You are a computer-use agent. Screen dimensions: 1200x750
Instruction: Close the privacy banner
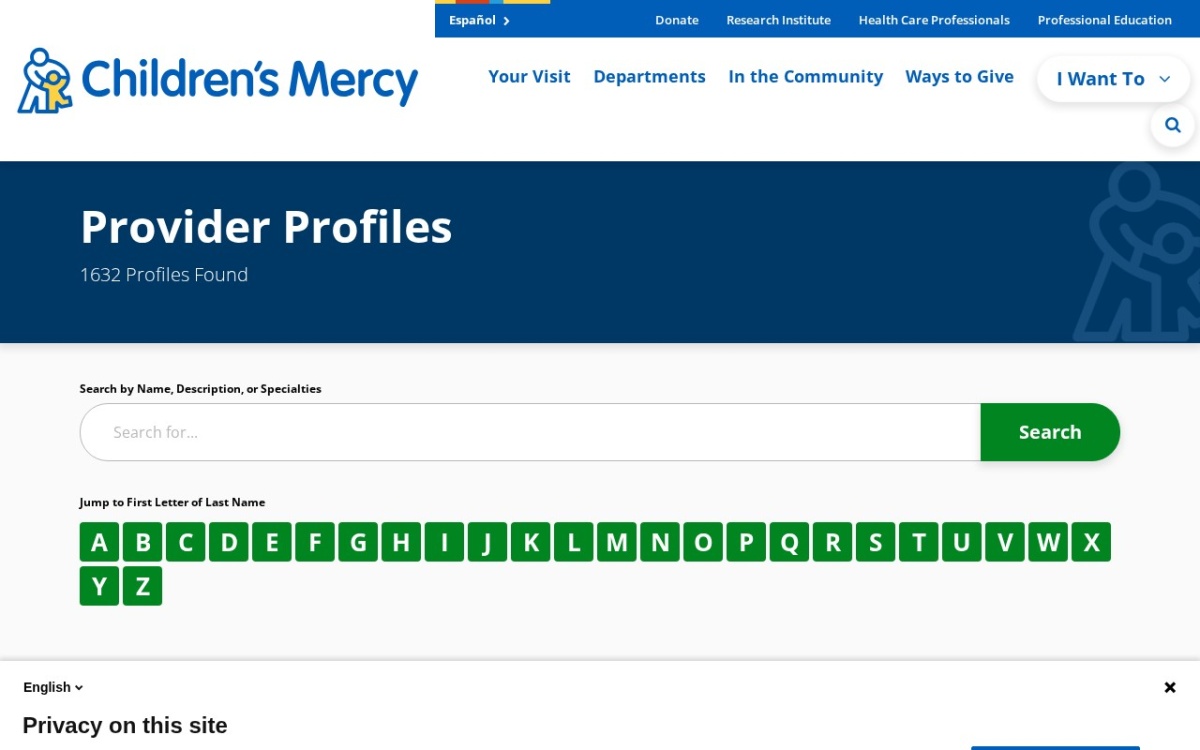[x=1170, y=687]
